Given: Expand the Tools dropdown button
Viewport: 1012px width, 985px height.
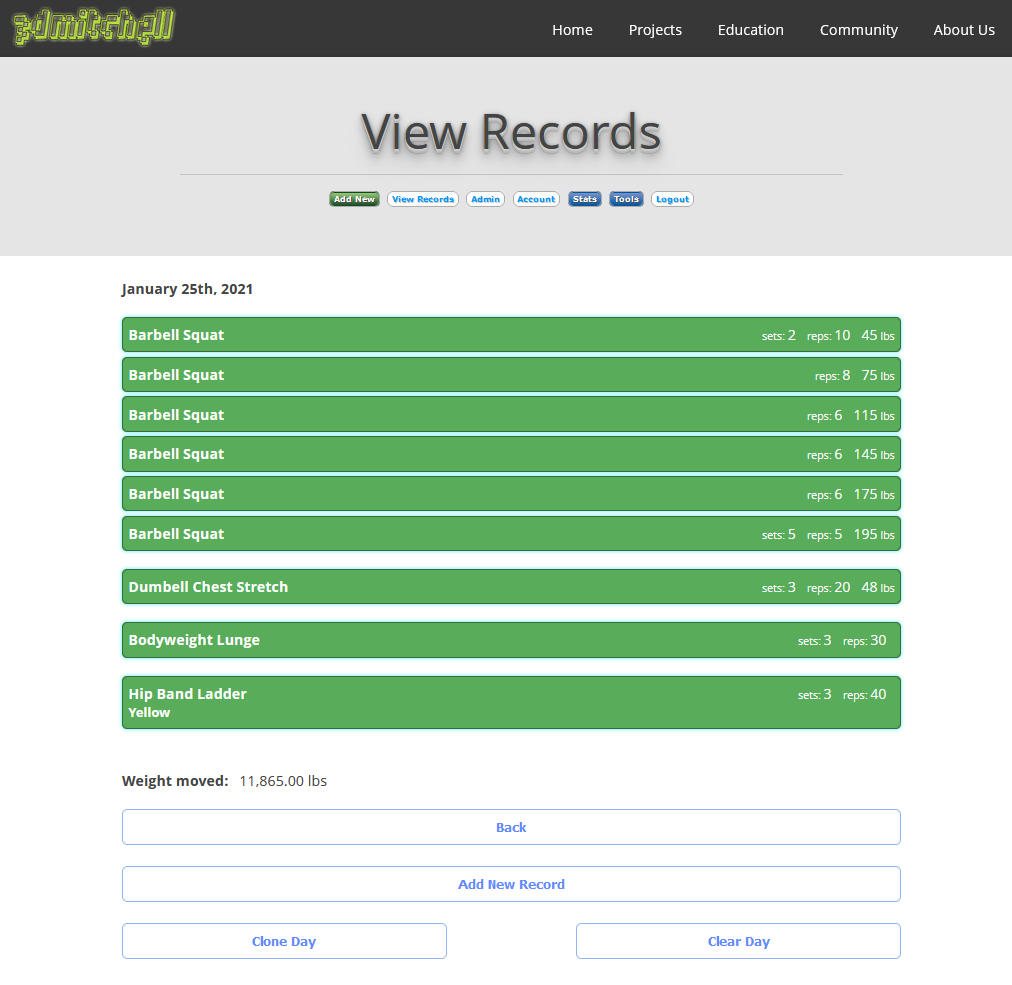Looking at the screenshot, I should coord(626,199).
